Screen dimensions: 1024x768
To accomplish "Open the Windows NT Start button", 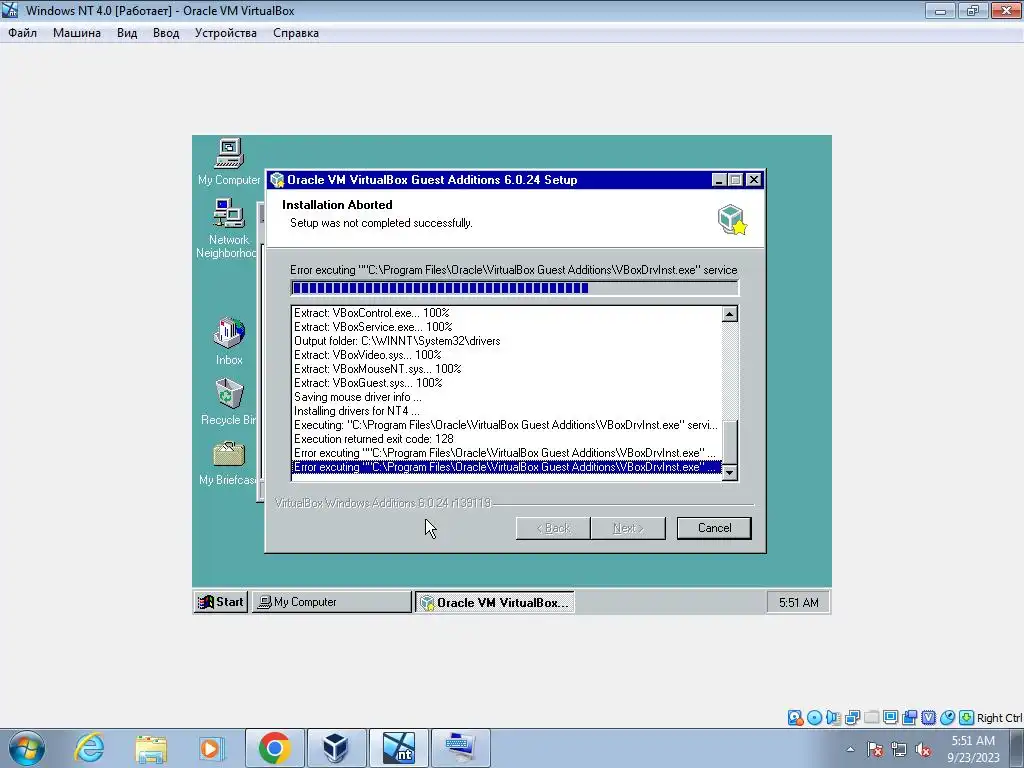I will 221,602.
